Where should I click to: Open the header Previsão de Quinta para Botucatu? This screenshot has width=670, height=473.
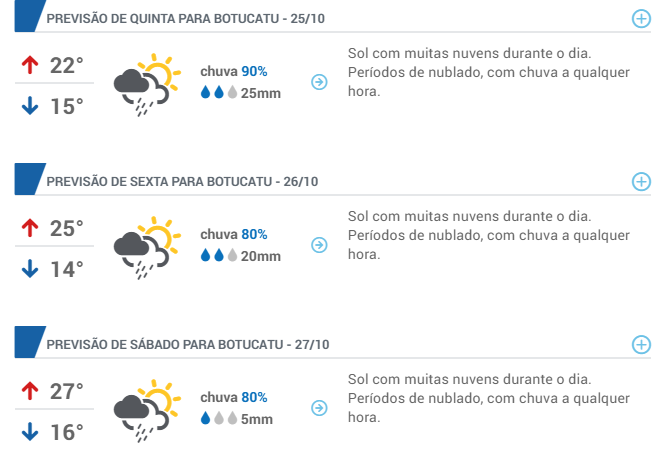tap(185, 19)
